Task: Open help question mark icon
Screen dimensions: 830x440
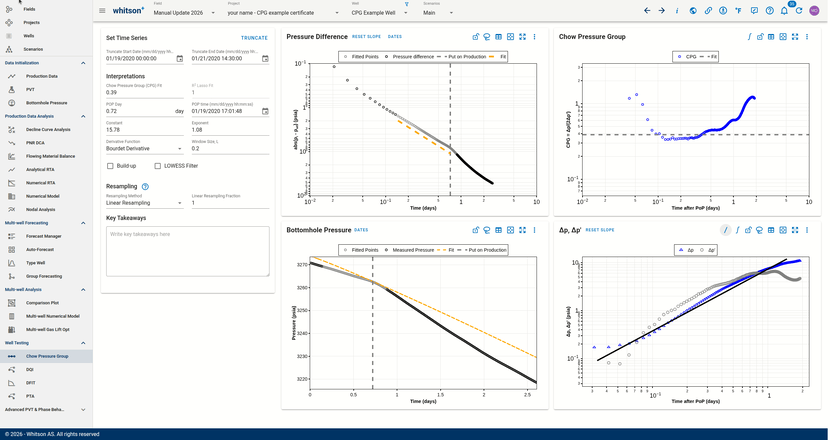Action: (769, 11)
